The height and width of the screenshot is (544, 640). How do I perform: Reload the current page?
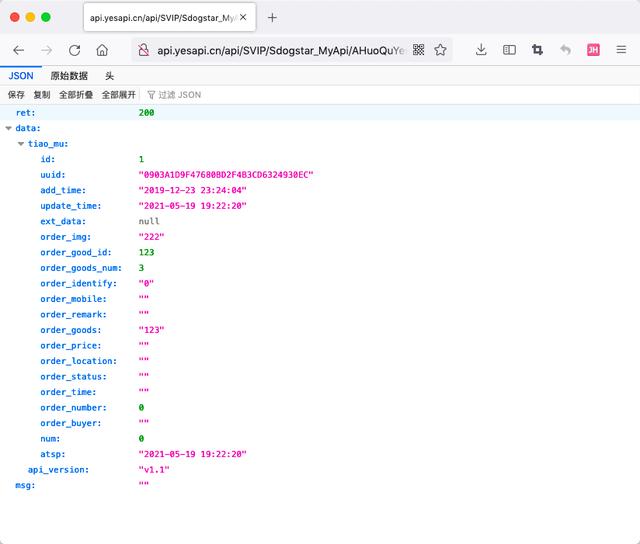tap(74, 50)
